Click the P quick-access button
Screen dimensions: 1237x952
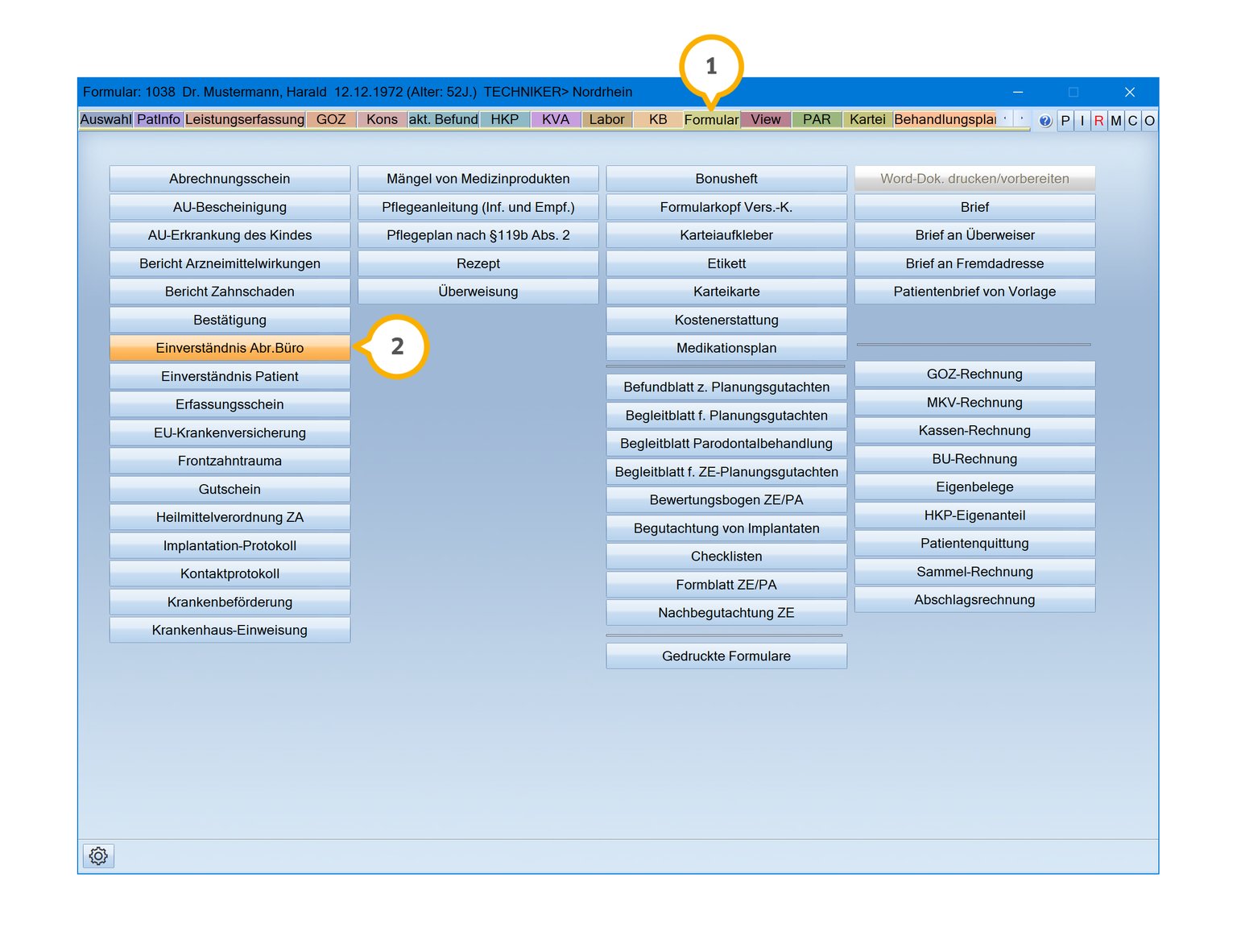click(1065, 121)
